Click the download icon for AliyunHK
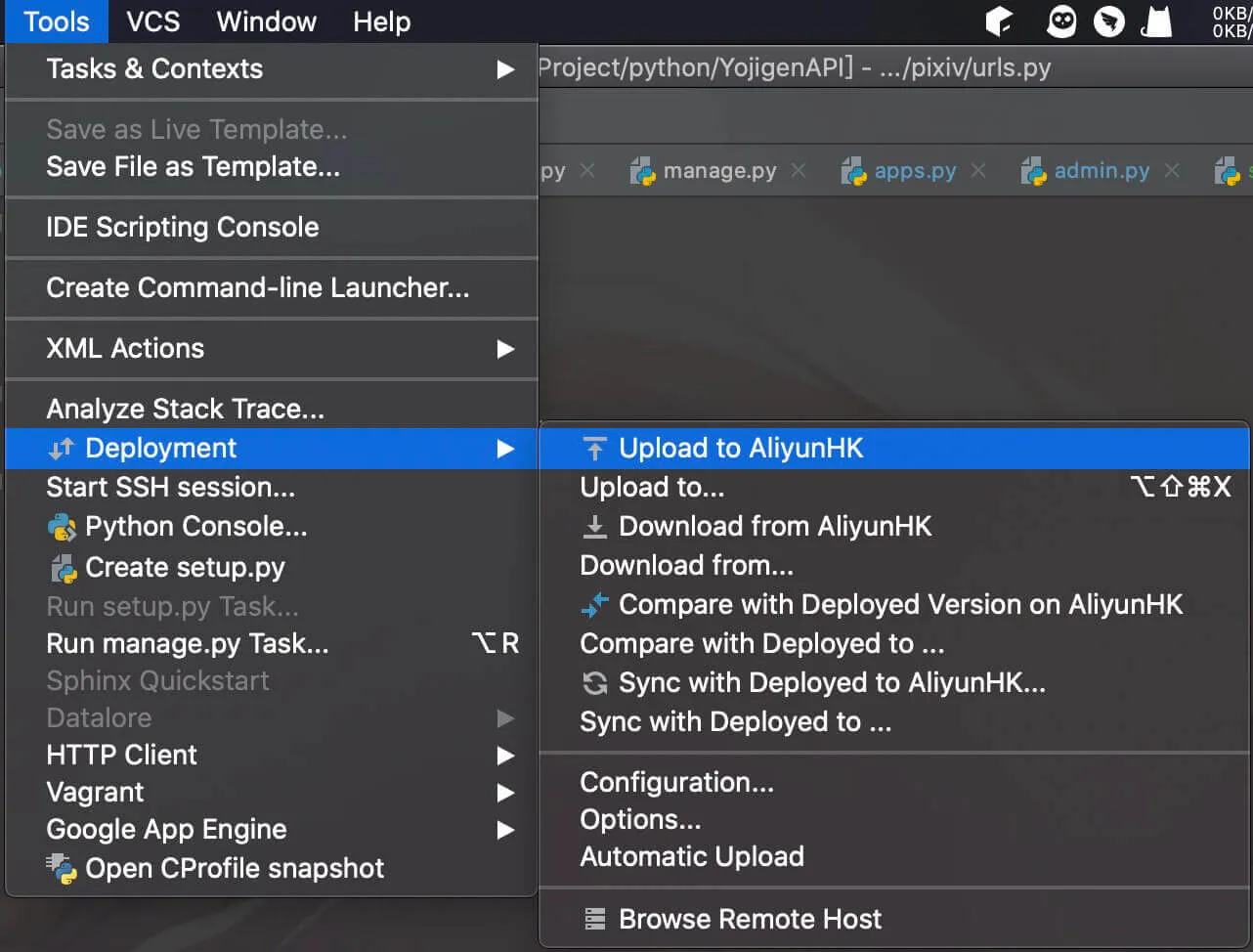The width and height of the screenshot is (1253, 952). pos(594,527)
